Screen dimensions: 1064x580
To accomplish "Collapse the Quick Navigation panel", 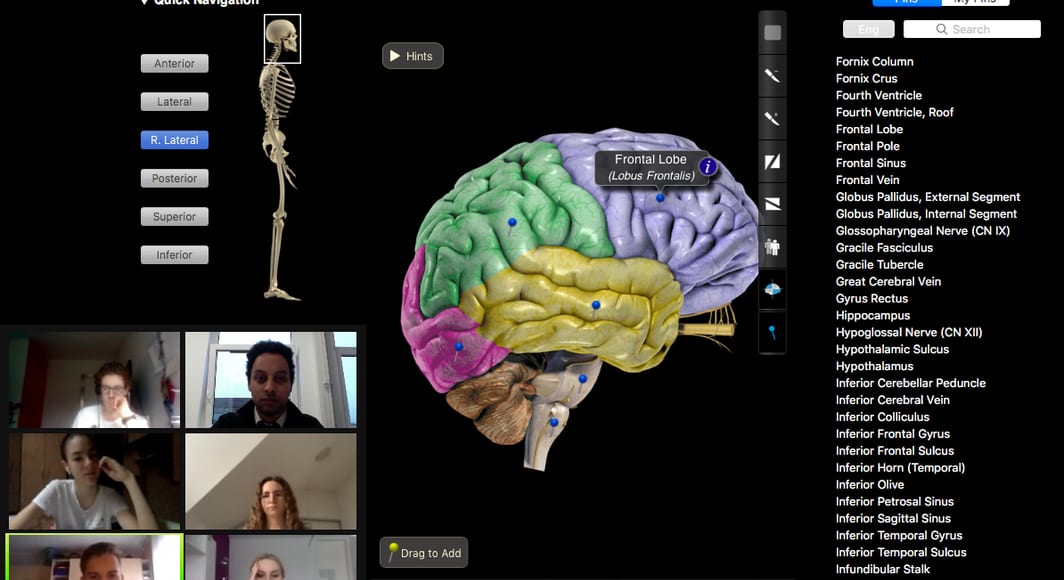I will tap(145, 3).
